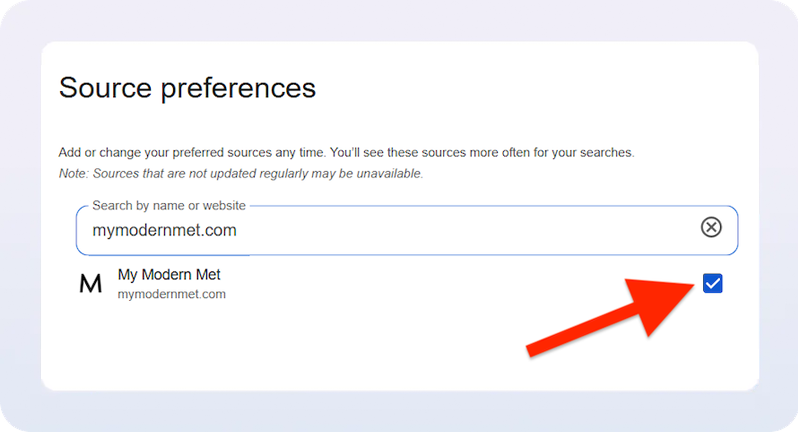Click the My Modern Met "M" logo

tap(91, 284)
